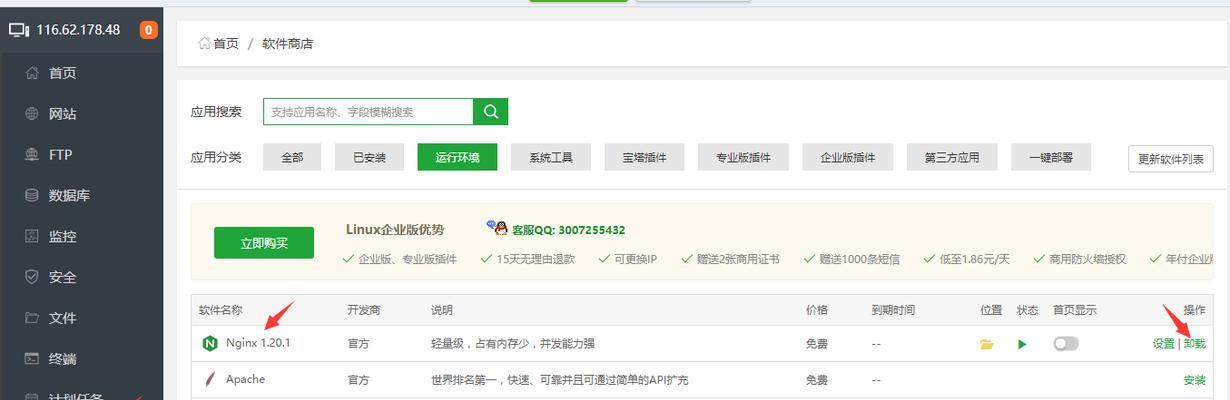Click the terminal icon beside 终端
The width and height of the screenshot is (1230, 400).
pos(32,359)
